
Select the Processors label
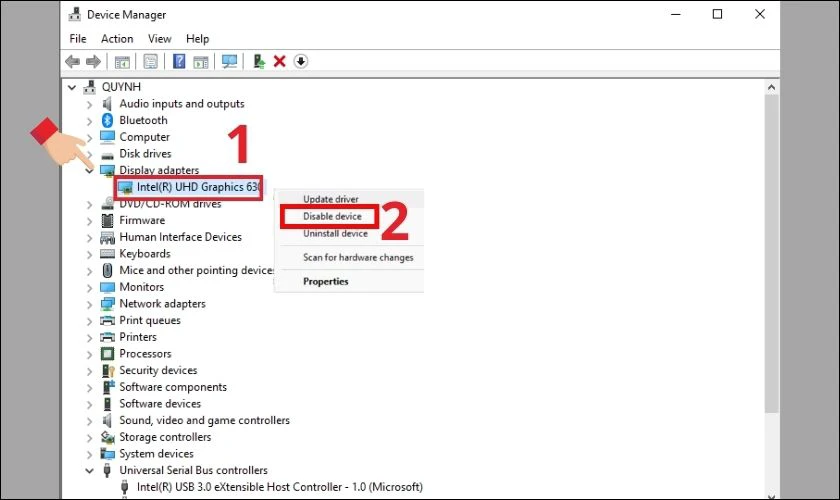(x=145, y=354)
